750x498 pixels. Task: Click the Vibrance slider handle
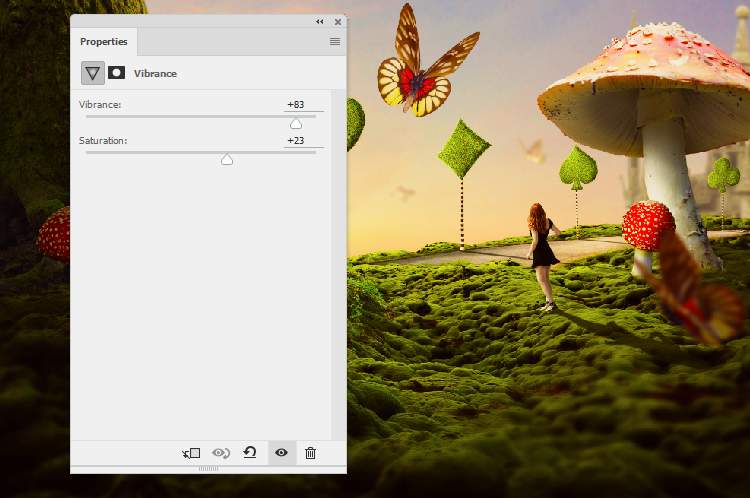coord(296,123)
